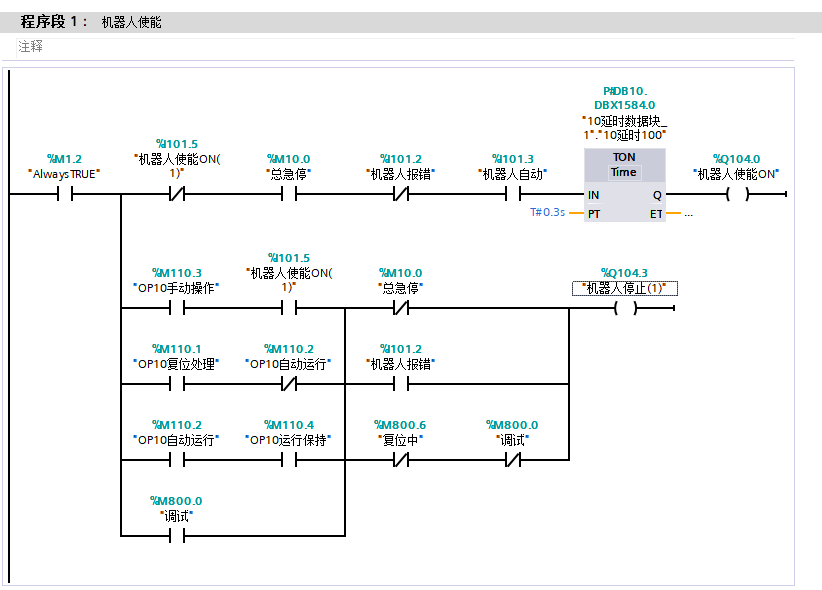This screenshot has height=590, width=822.
Task: Click the %Q104.3 address label
Action: click(624, 273)
